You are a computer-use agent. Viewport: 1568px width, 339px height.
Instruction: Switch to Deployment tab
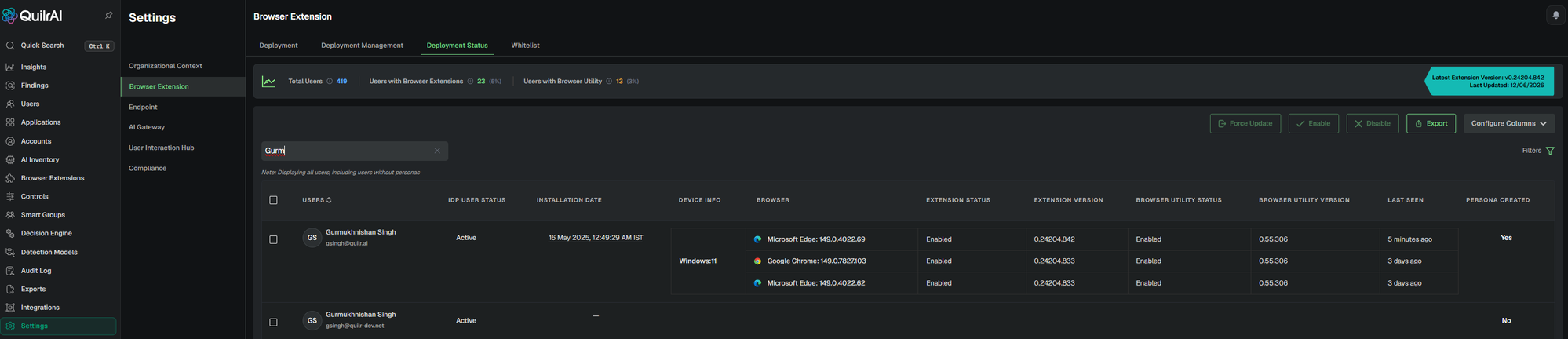click(x=279, y=46)
